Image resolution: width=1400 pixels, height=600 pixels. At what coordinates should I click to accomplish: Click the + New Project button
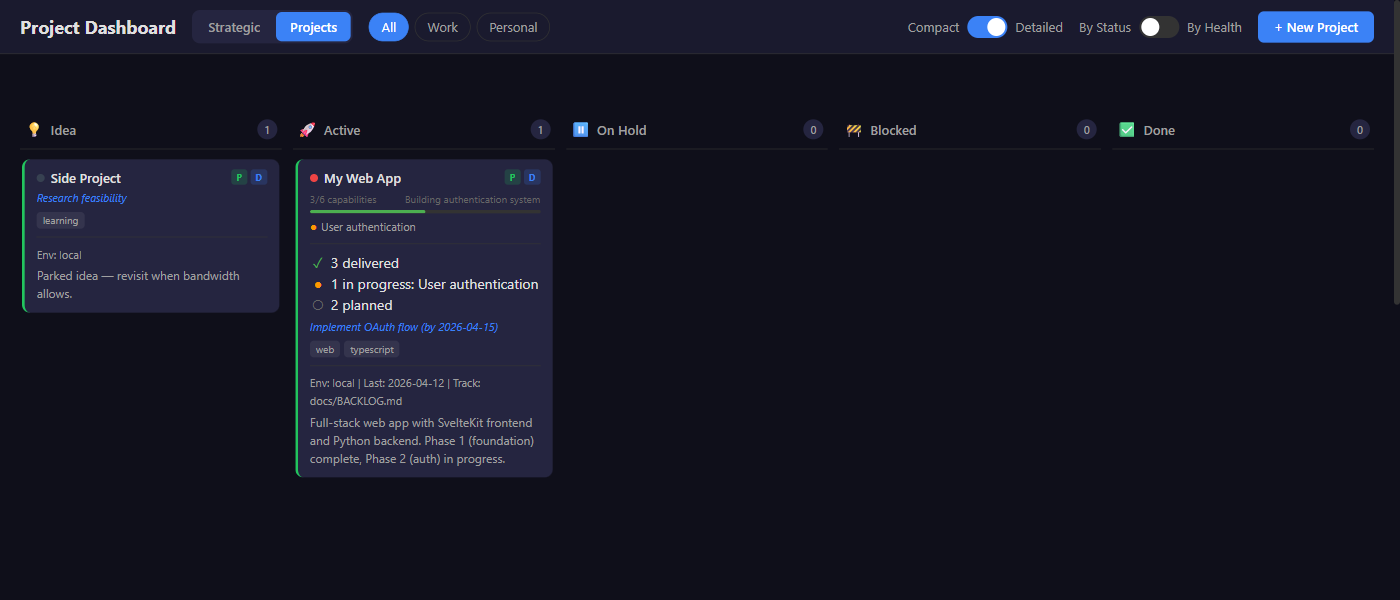1315,27
